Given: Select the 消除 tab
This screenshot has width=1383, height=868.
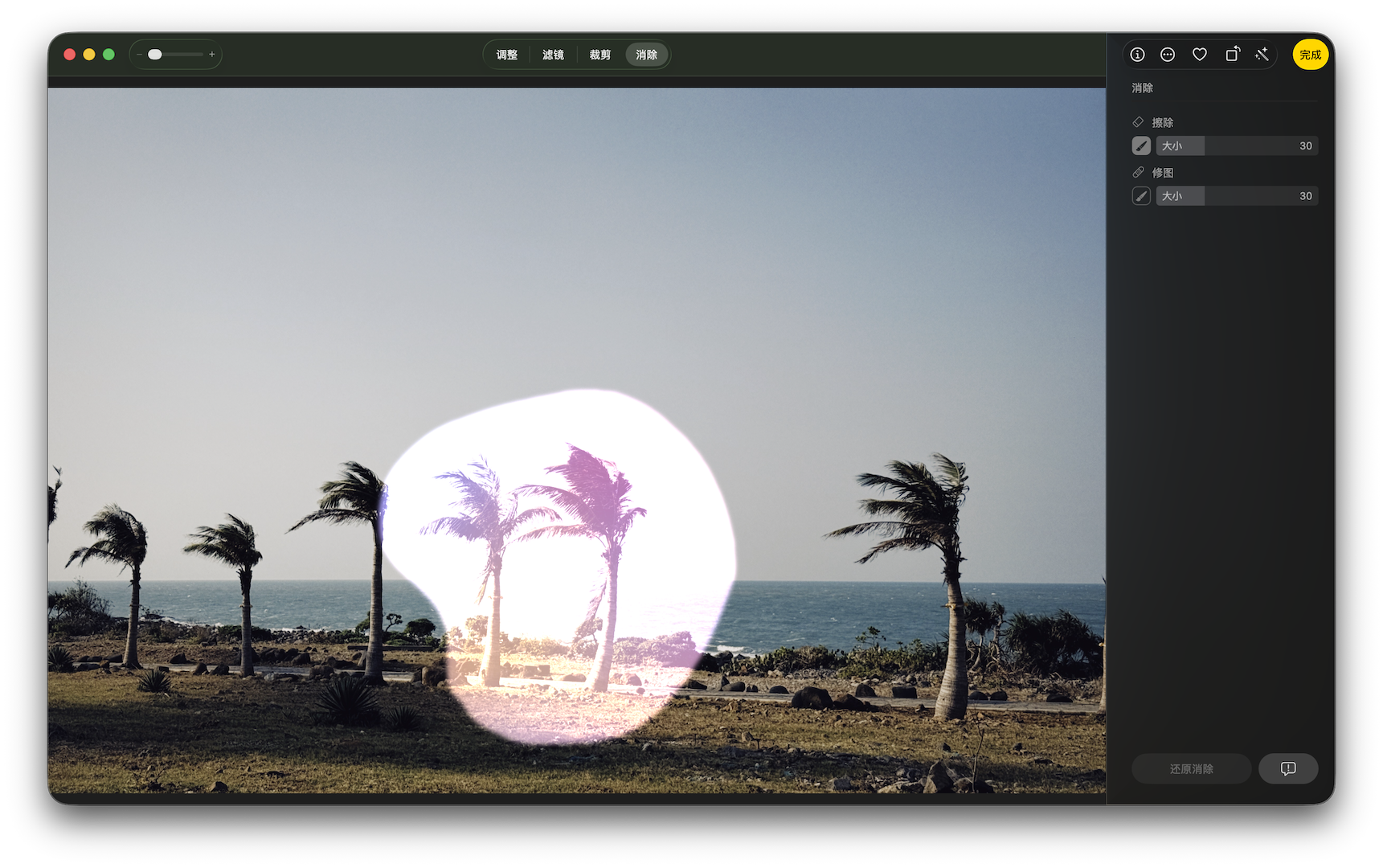Looking at the screenshot, I should click(x=646, y=55).
